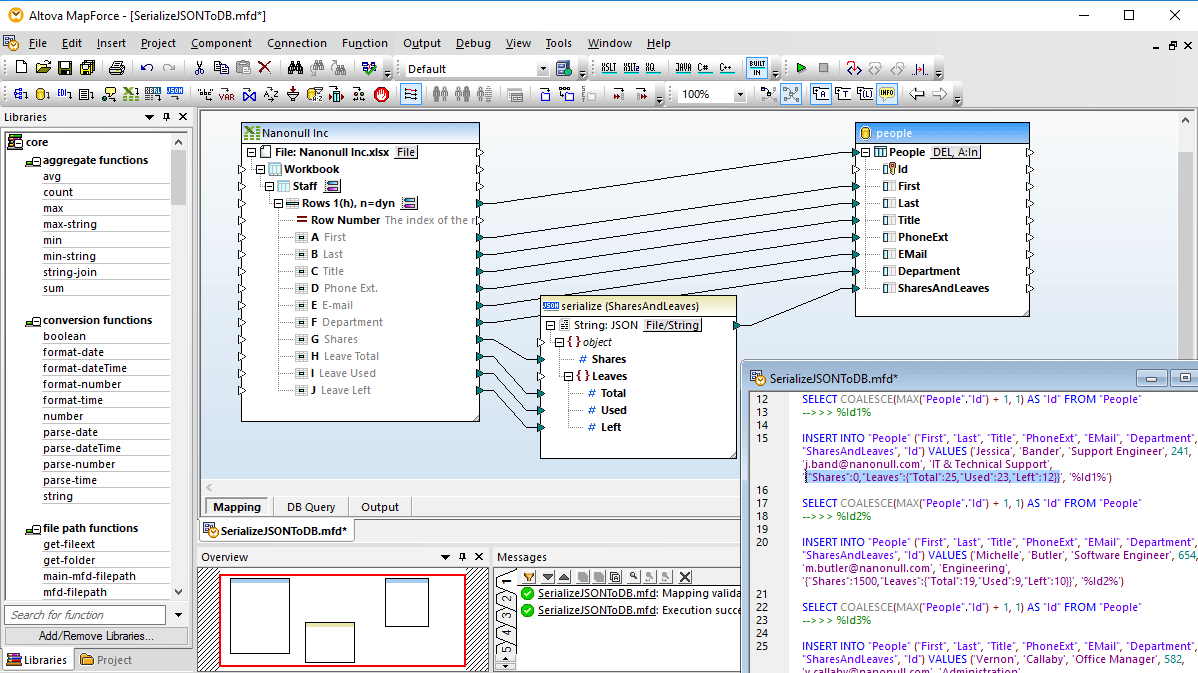Toggle Show Library in function header button
This screenshot has height=673, width=1198.
(x=865, y=94)
